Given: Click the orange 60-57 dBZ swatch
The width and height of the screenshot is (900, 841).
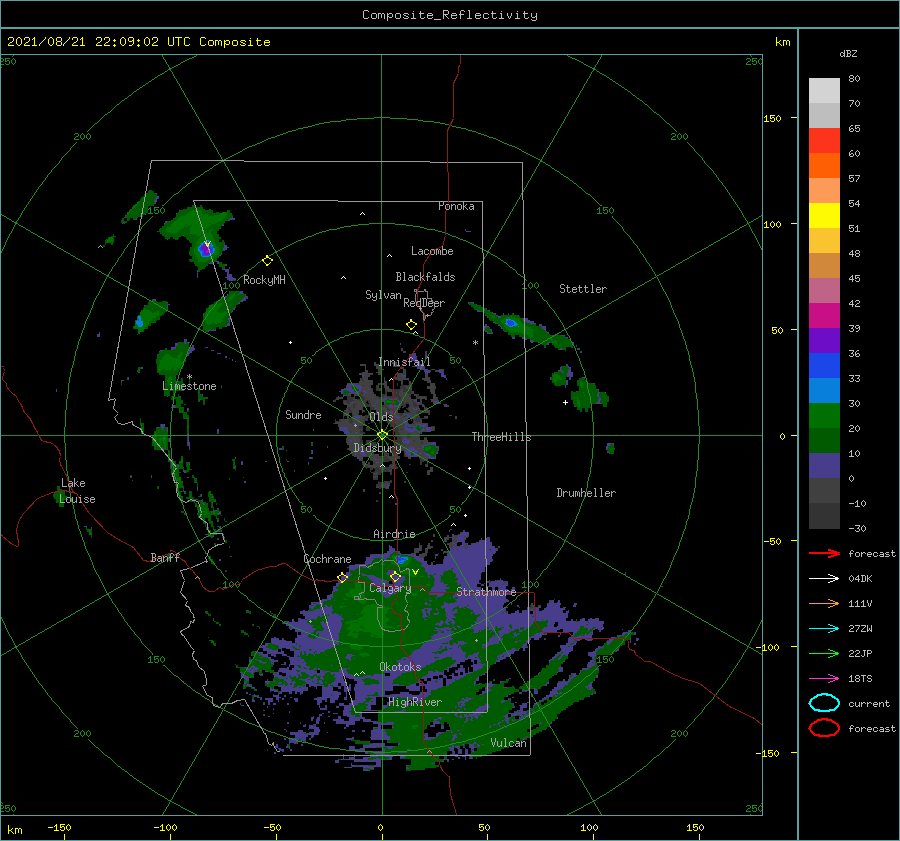Looking at the screenshot, I should [x=824, y=166].
